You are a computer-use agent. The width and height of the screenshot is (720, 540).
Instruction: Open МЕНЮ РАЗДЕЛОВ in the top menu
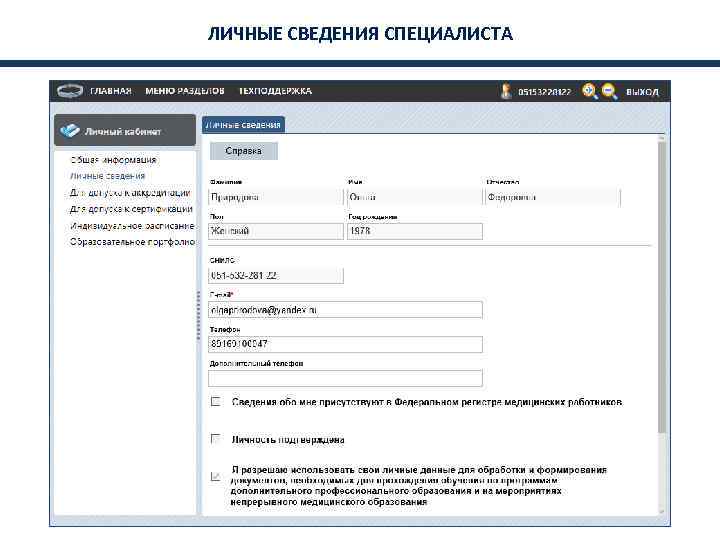[185, 91]
